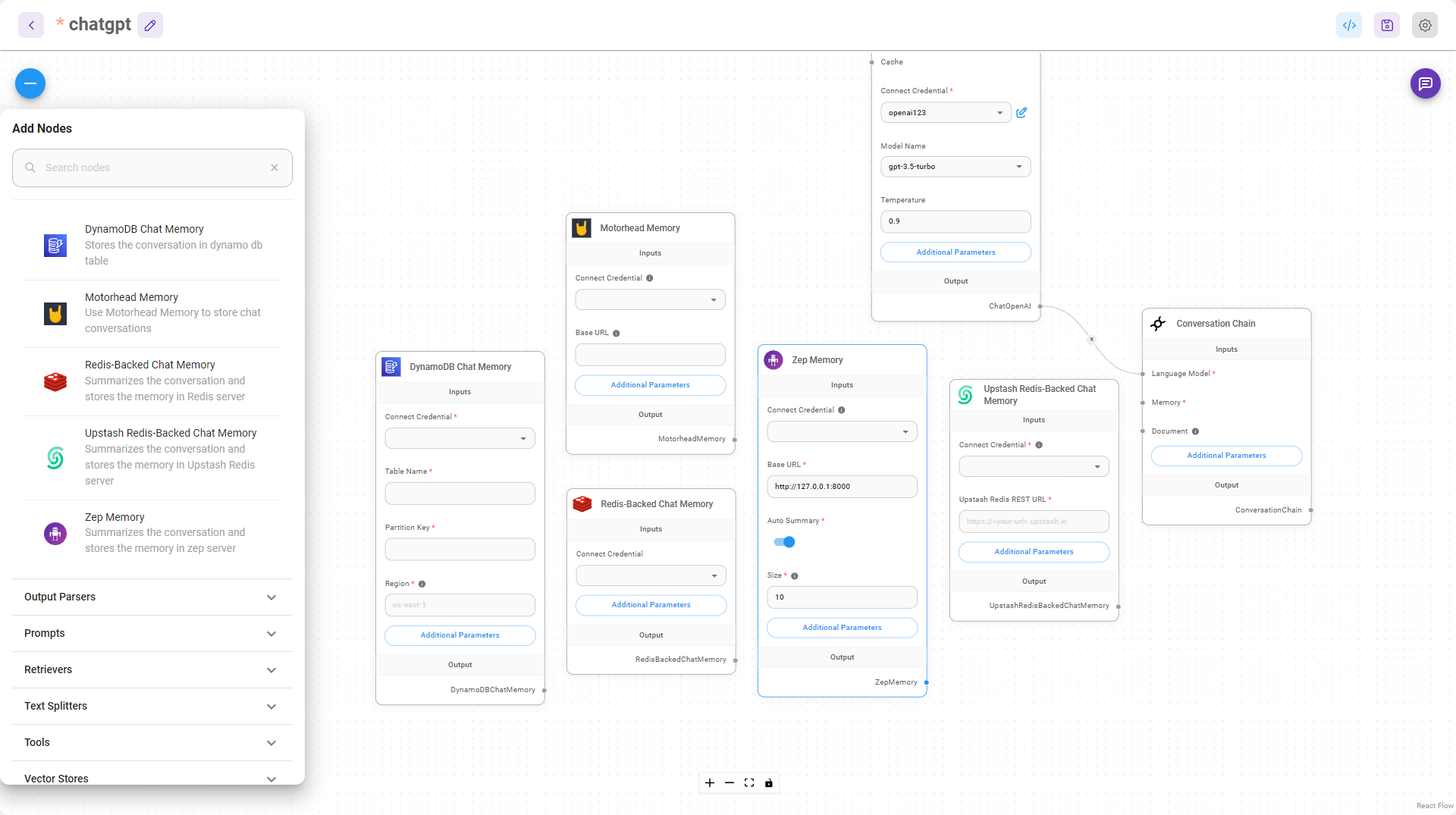Viewport: 1456px width, 815px height.
Task: Toggle the Auto Summary switch off
Action: [x=784, y=542]
